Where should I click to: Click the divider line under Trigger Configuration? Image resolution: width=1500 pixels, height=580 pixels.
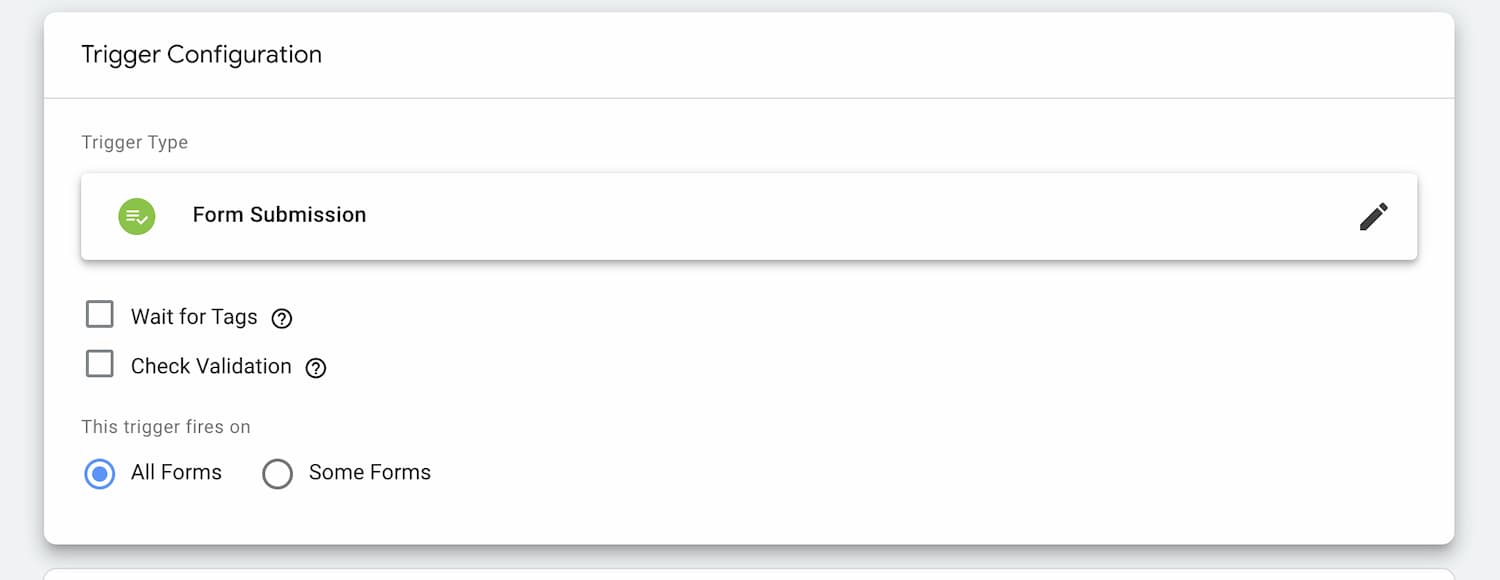[748, 98]
